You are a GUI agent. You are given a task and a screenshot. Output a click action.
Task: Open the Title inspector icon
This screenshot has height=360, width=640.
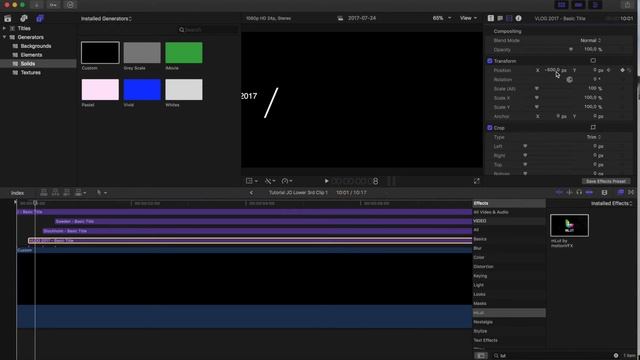(491, 18)
